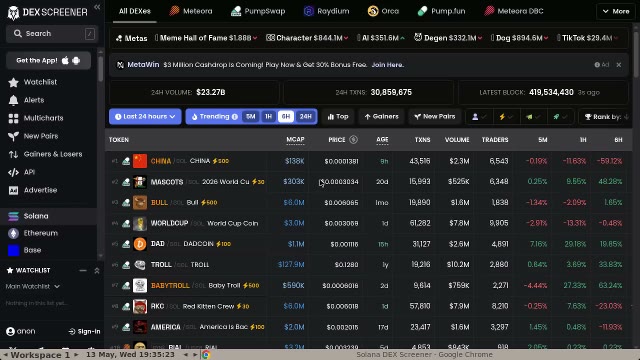The image size is (640, 360).
Task: Toggle the lightning boost filter
Action: [x=506, y=117]
